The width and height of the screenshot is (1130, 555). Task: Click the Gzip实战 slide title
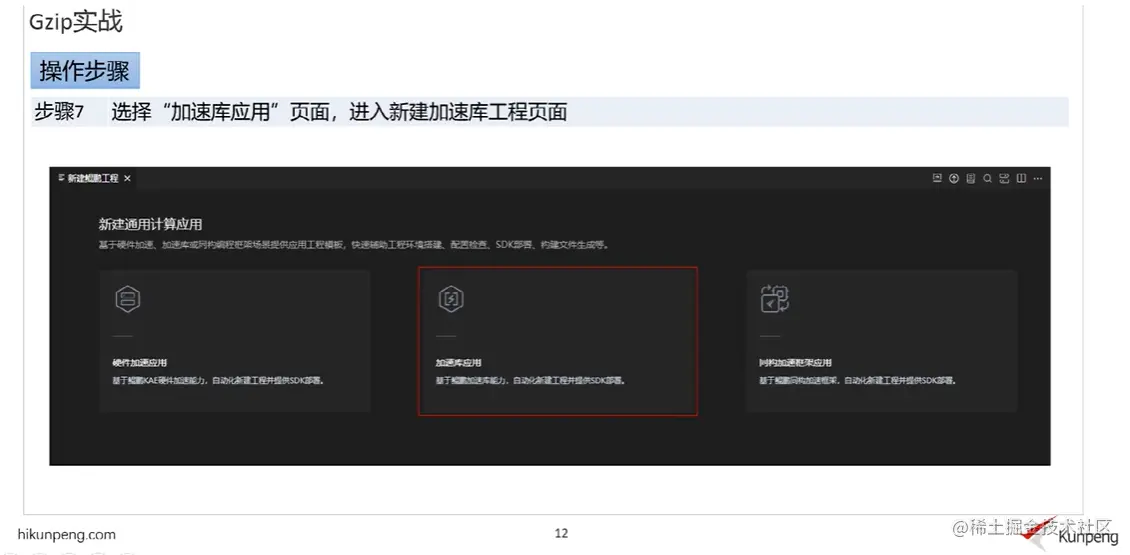click(x=76, y=22)
